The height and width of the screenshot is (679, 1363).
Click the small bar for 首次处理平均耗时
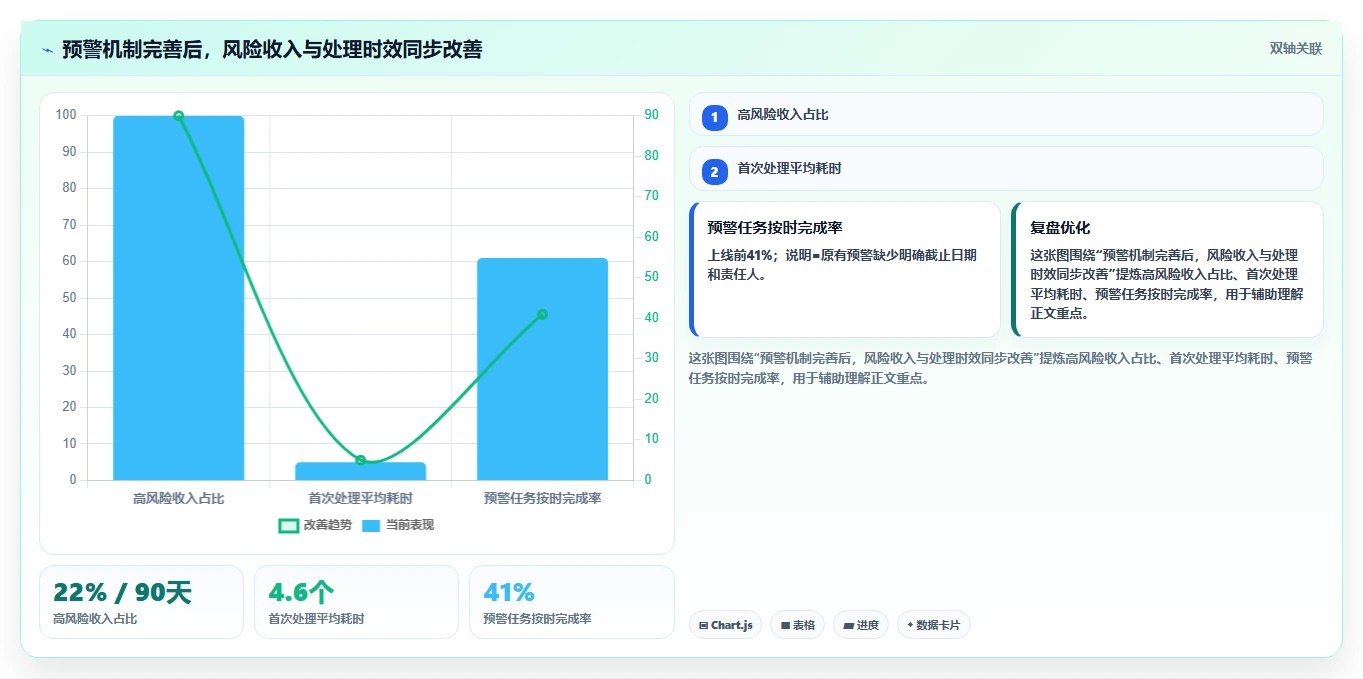click(361, 471)
